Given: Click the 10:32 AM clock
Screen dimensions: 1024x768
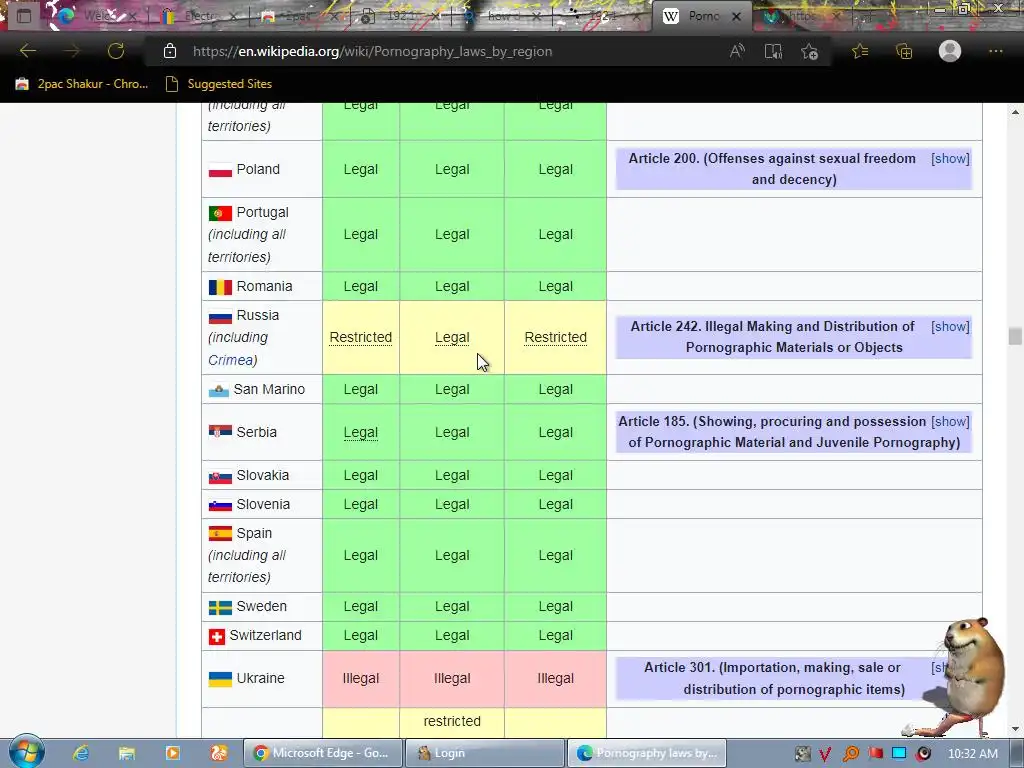Looking at the screenshot, I should pyautogui.click(x=972, y=754).
